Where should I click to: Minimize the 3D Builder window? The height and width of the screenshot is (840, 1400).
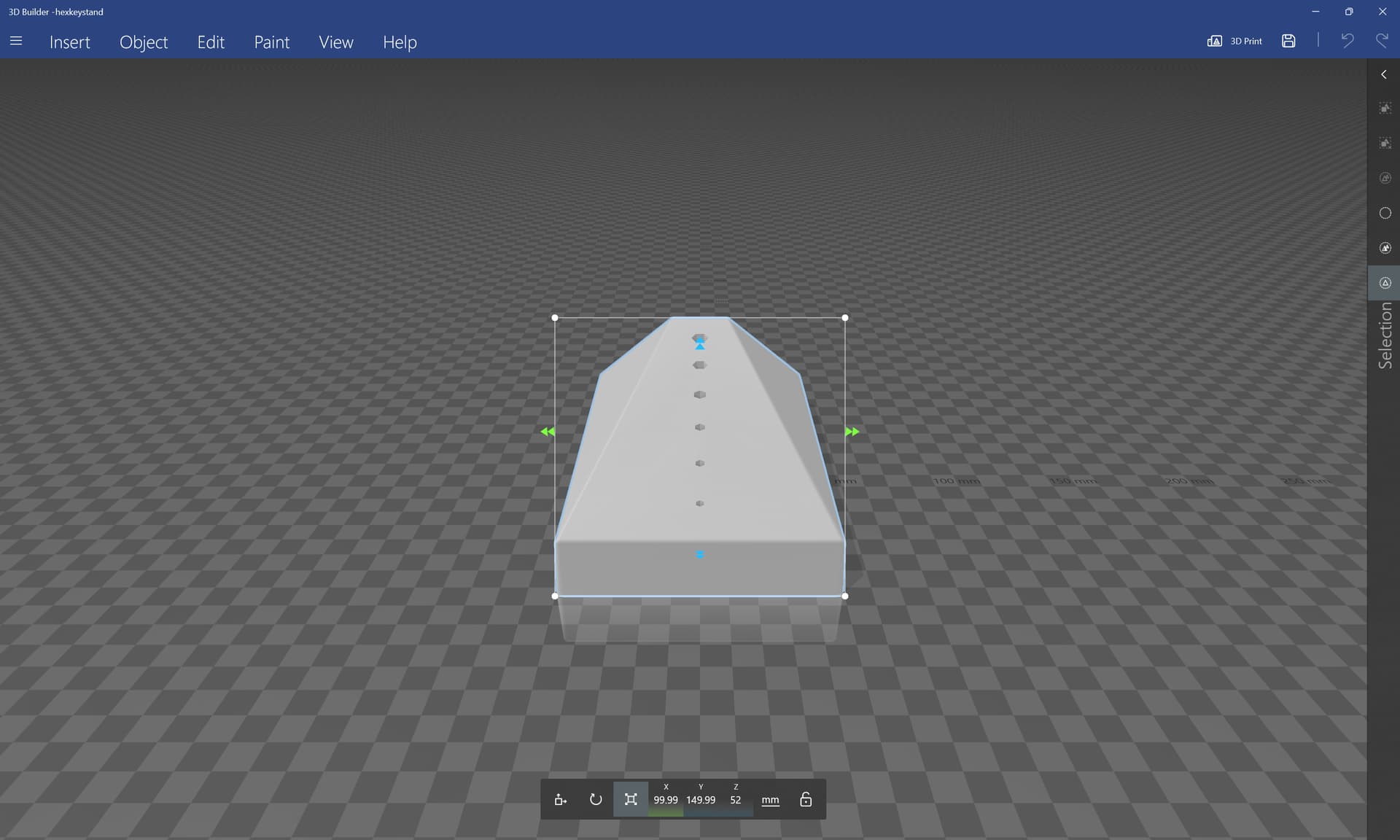1315,12
